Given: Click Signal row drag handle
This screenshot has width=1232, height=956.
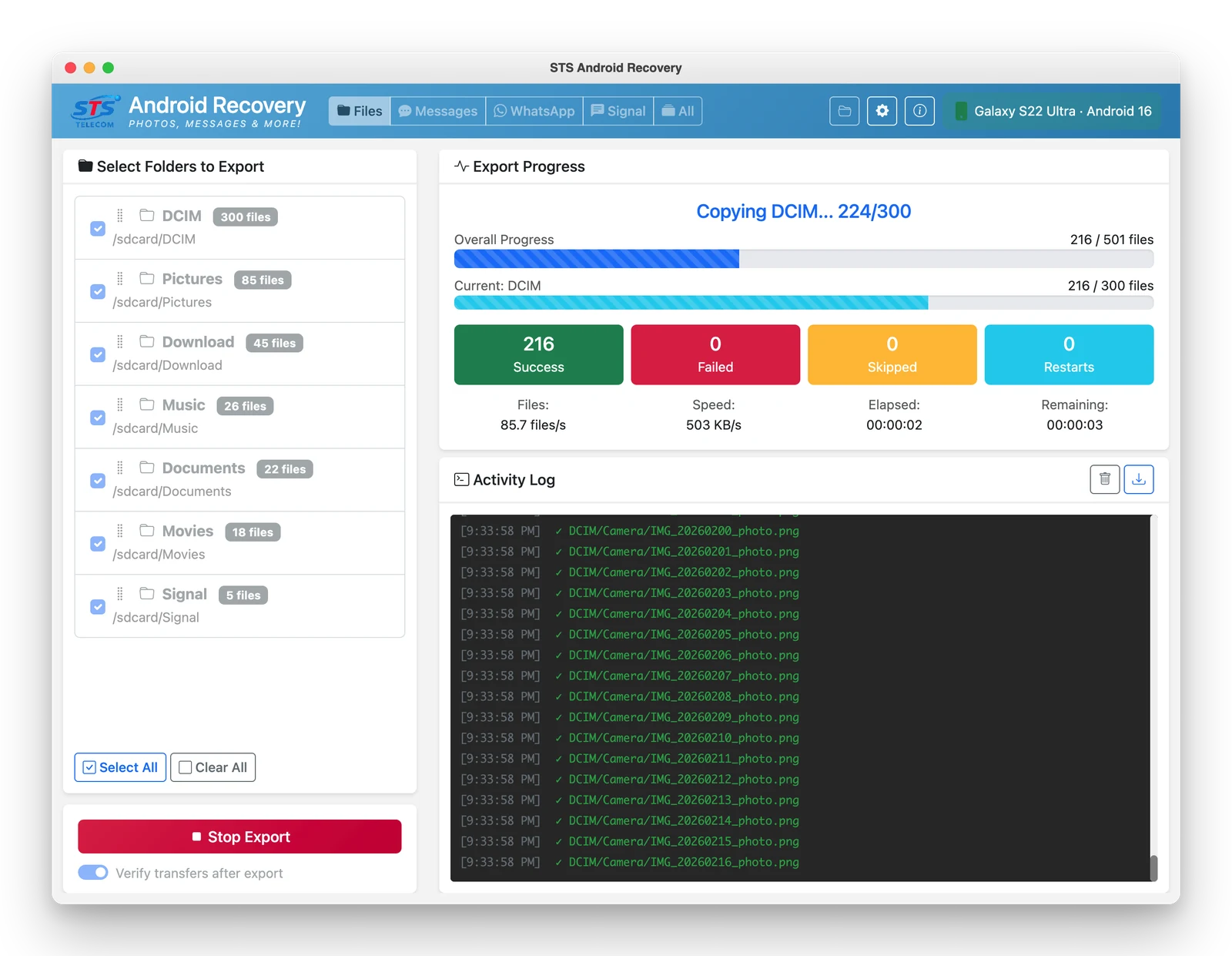Looking at the screenshot, I should point(120,594).
